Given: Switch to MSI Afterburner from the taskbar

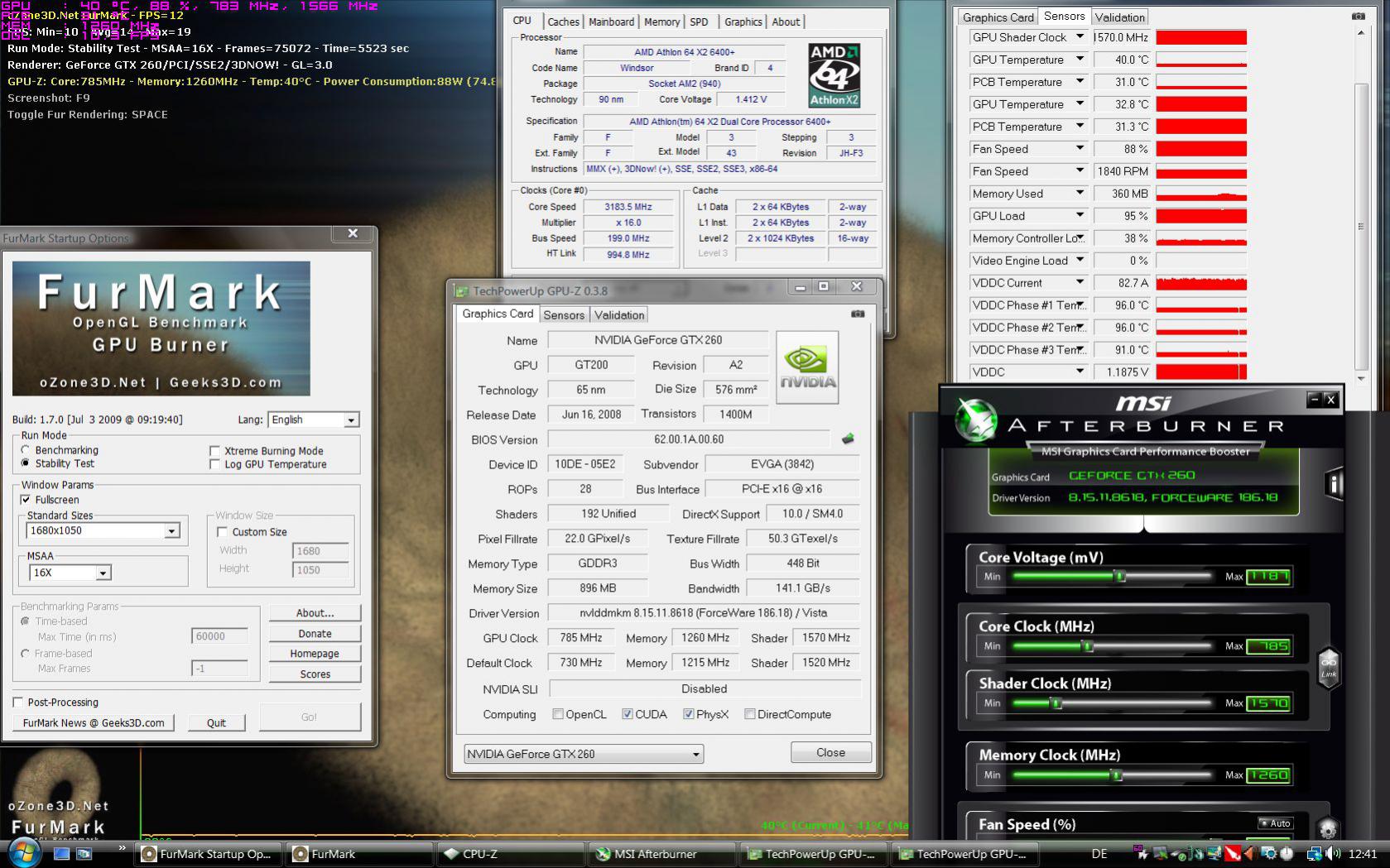Looking at the screenshot, I should (x=662, y=854).
